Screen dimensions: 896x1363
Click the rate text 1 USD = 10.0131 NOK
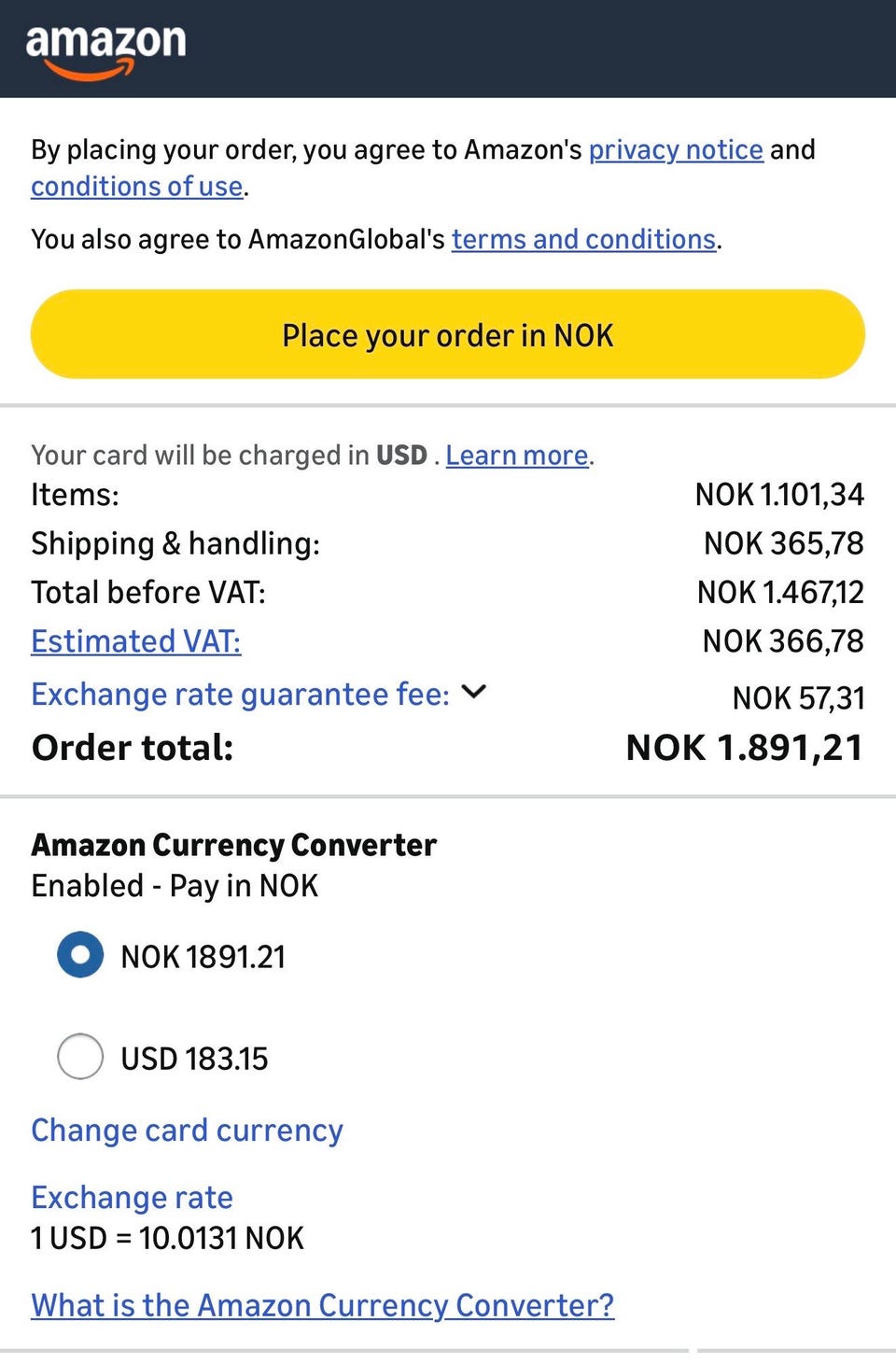point(167,1239)
